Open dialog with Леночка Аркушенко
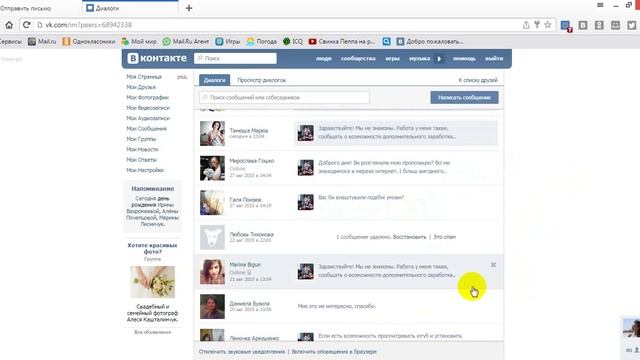Viewport: 640px width, 360px height. (x=349, y=333)
